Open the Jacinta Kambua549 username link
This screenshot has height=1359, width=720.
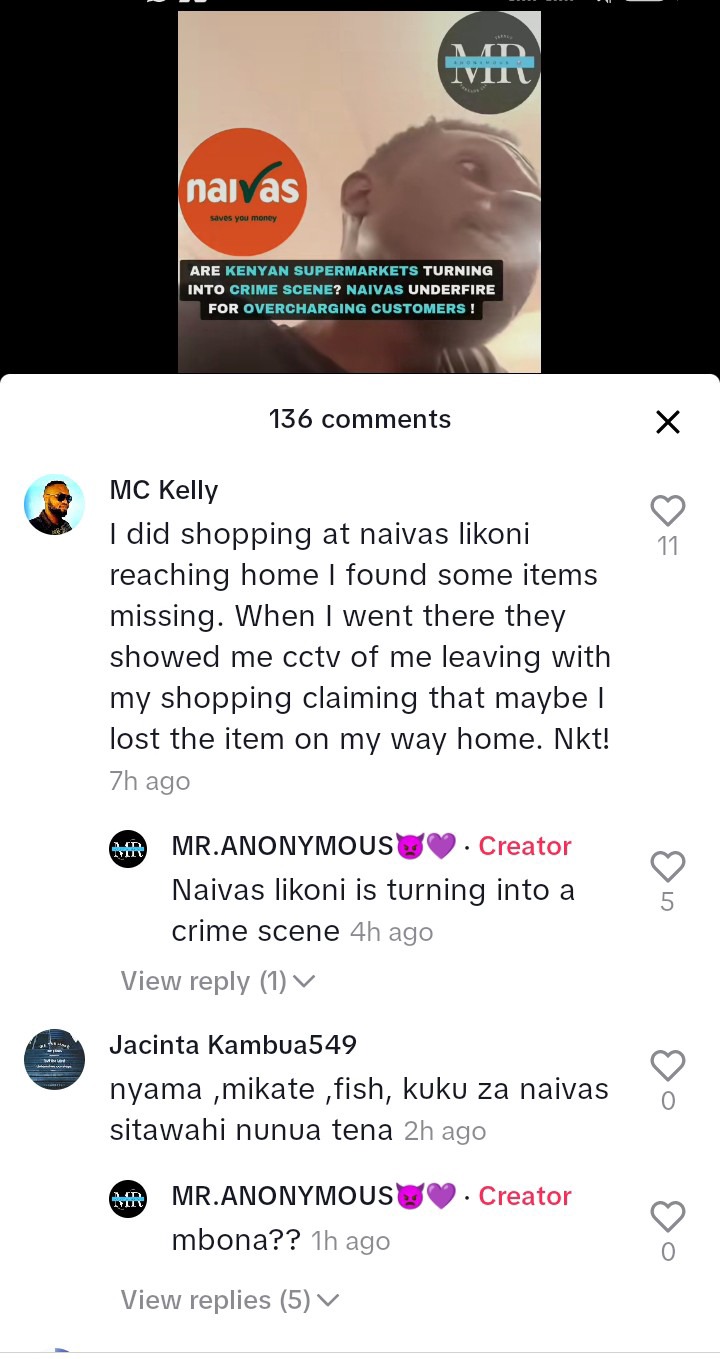(233, 1045)
